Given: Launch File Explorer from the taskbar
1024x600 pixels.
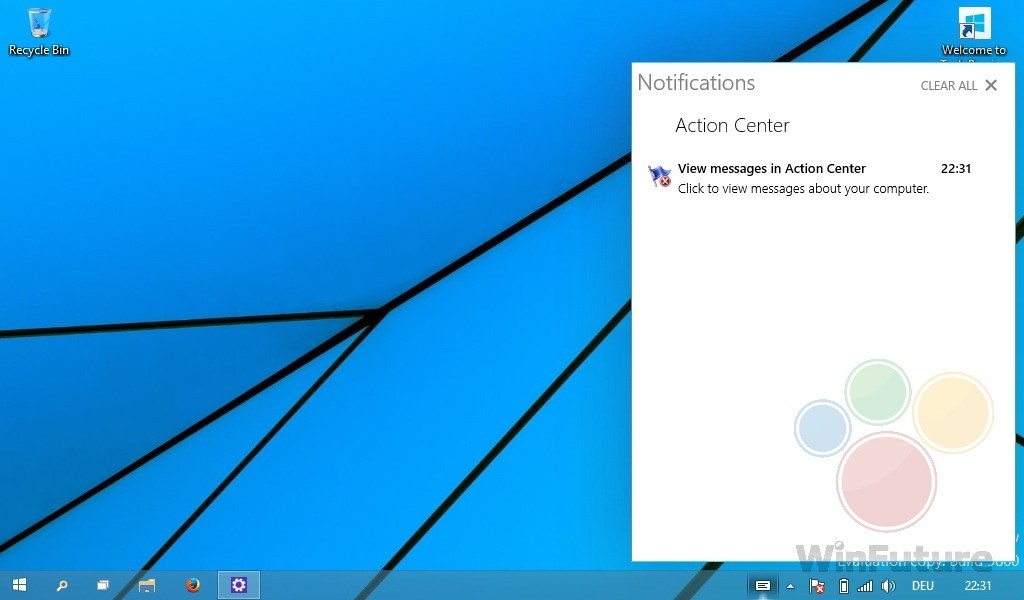Looking at the screenshot, I should coord(147,585).
